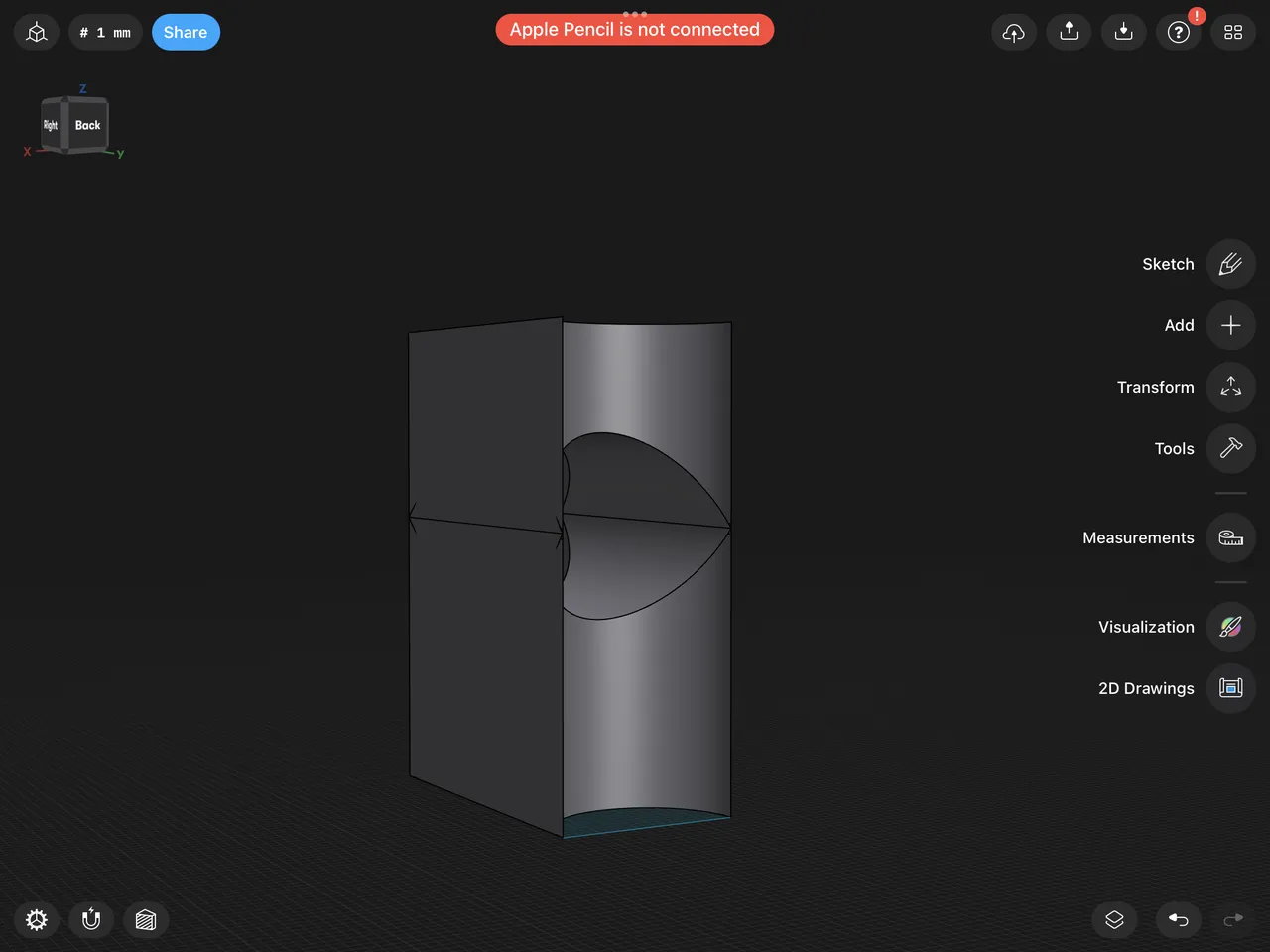Click the blue Share button

tap(186, 33)
